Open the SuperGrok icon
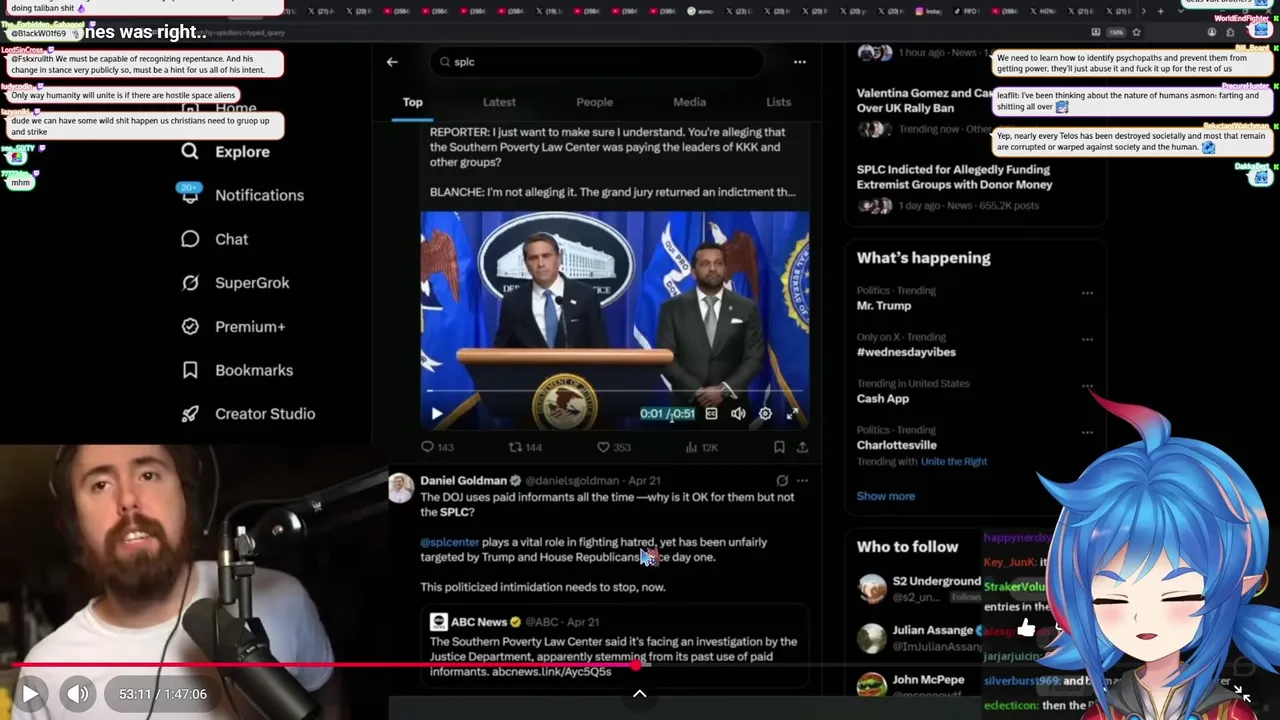This screenshot has height=720, width=1280. 190,283
